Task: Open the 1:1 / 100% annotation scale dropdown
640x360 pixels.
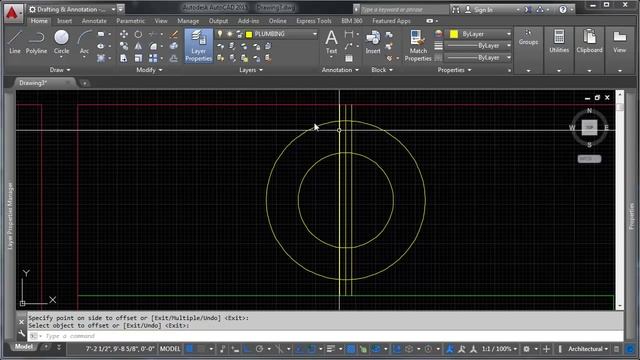Action: point(499,349)
